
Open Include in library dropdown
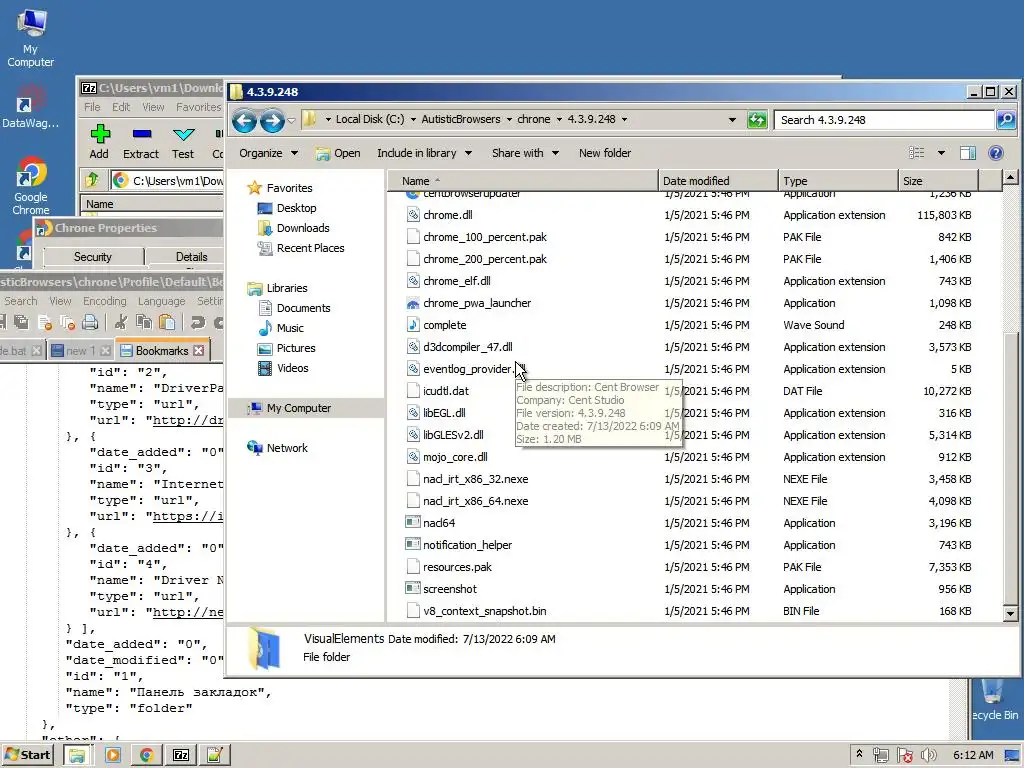(x=424, y=153)
